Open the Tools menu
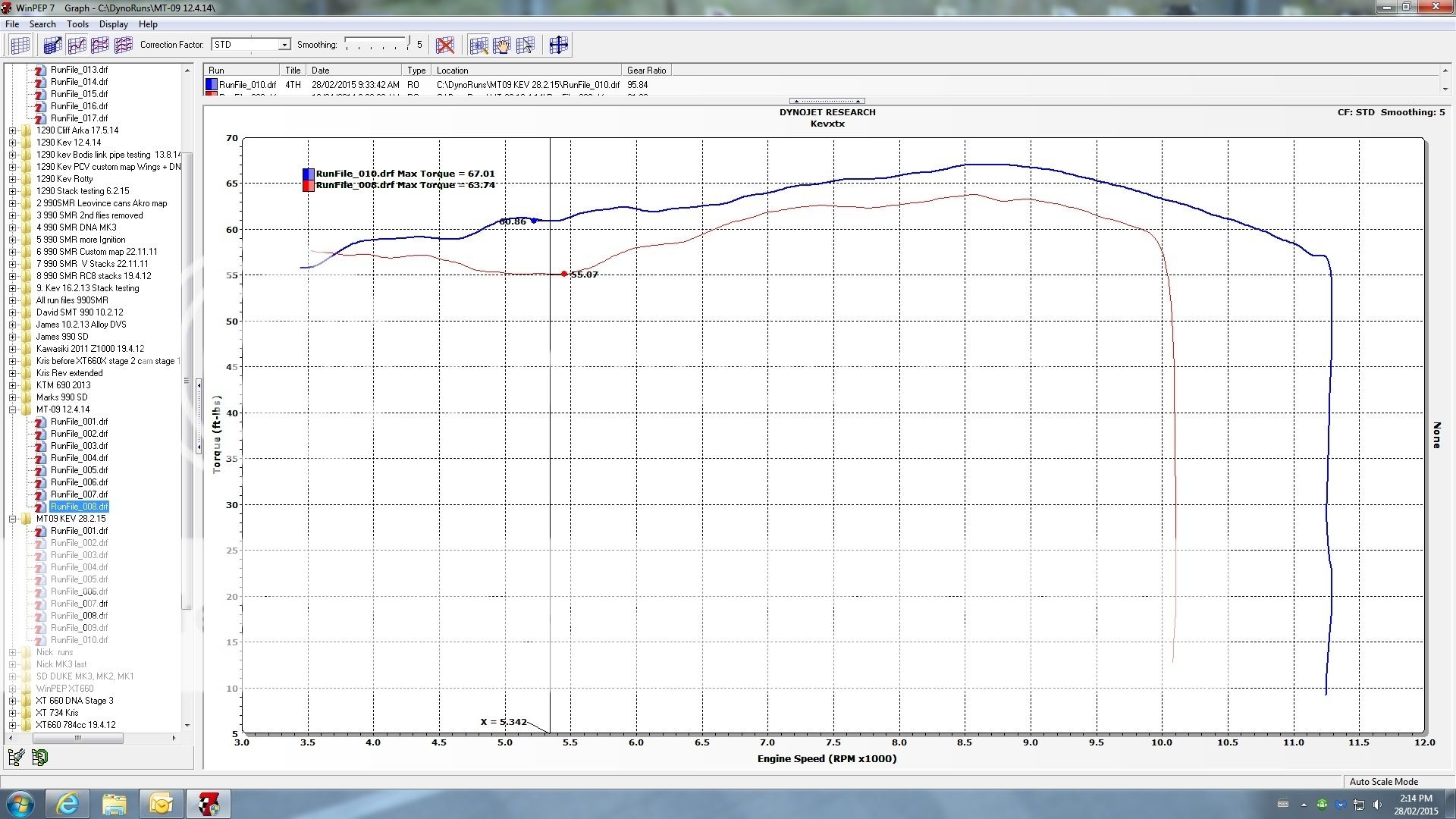Screen dimensions: 1456x819 point(77,24)
